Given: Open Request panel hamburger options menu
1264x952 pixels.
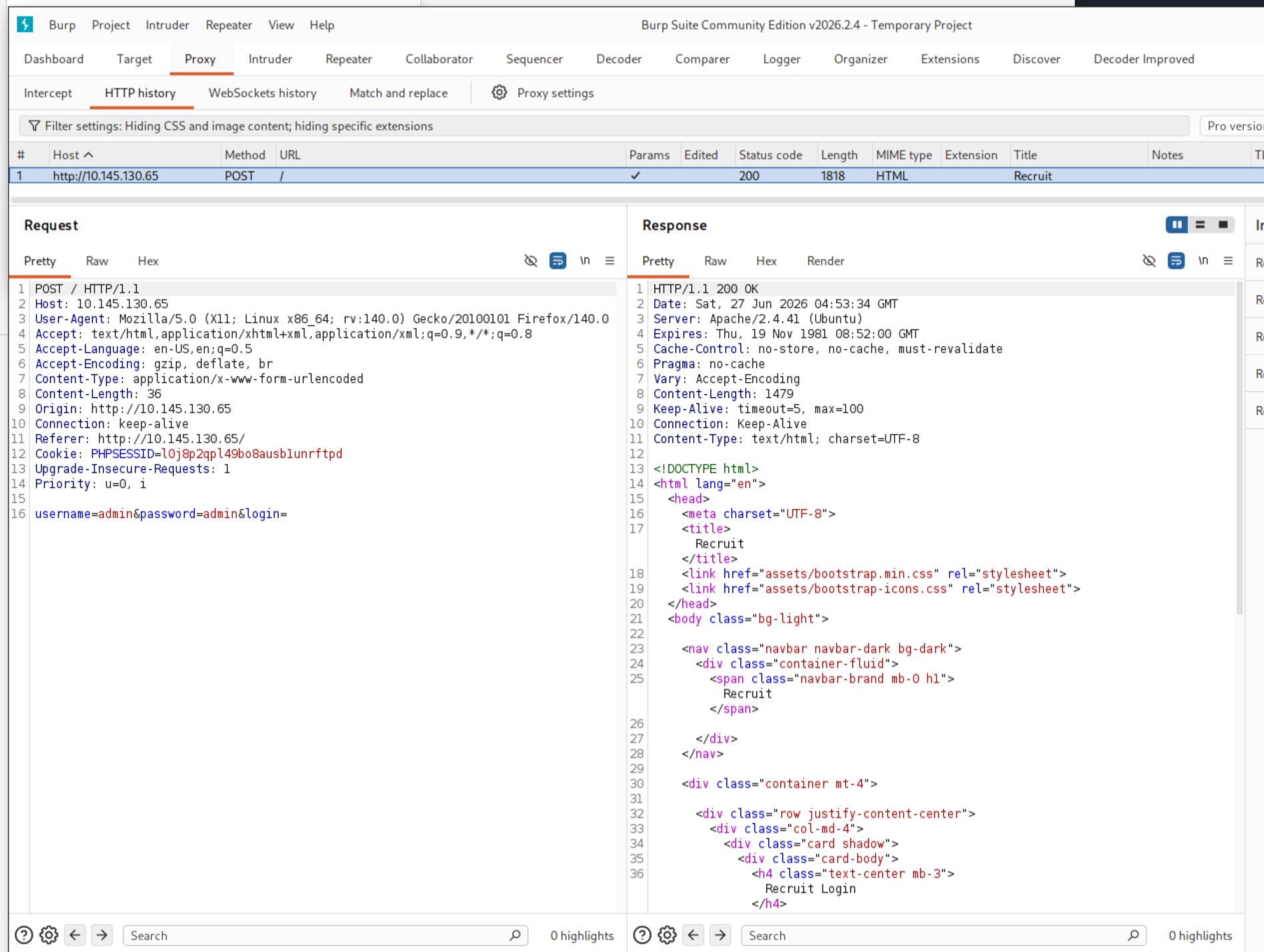Looking at the screenshot, I should click(x=609, y=261).
